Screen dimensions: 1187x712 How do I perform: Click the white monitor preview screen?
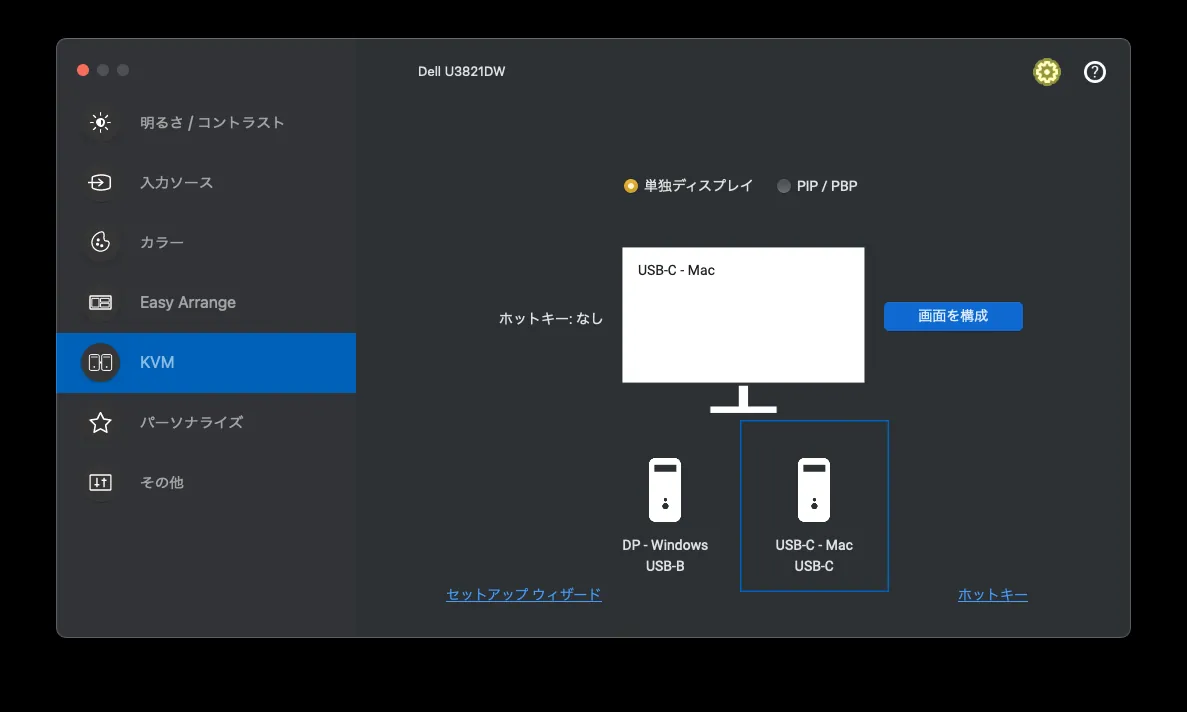click(743, 315)
